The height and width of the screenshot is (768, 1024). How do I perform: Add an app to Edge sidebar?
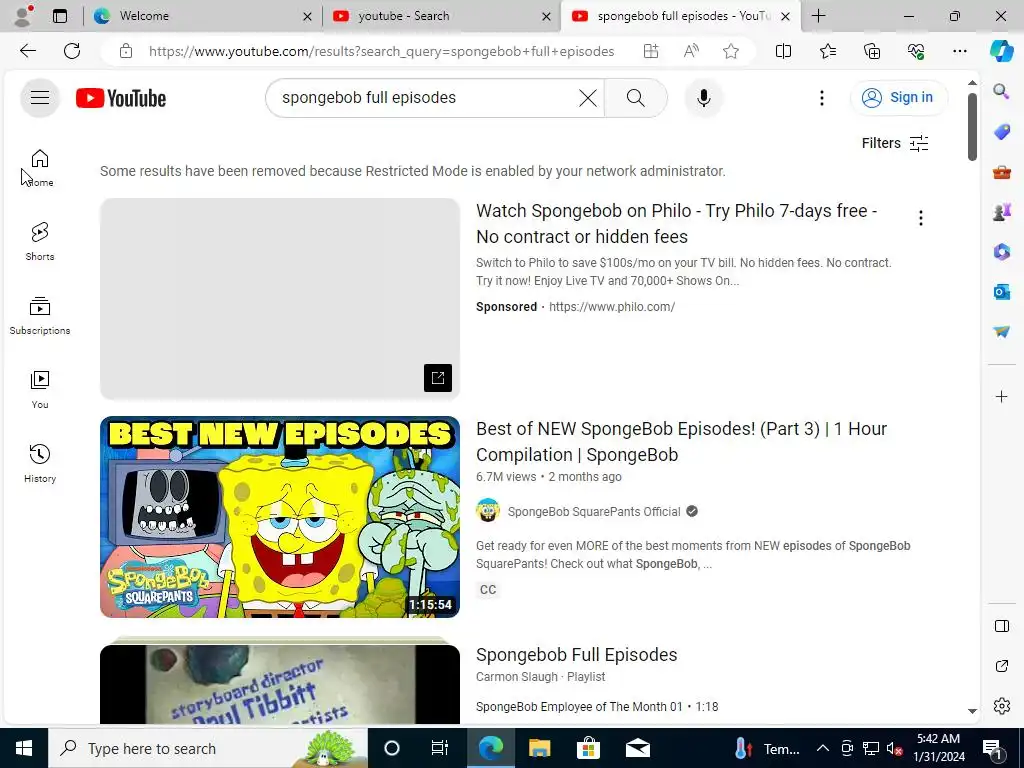point(1001,396)
